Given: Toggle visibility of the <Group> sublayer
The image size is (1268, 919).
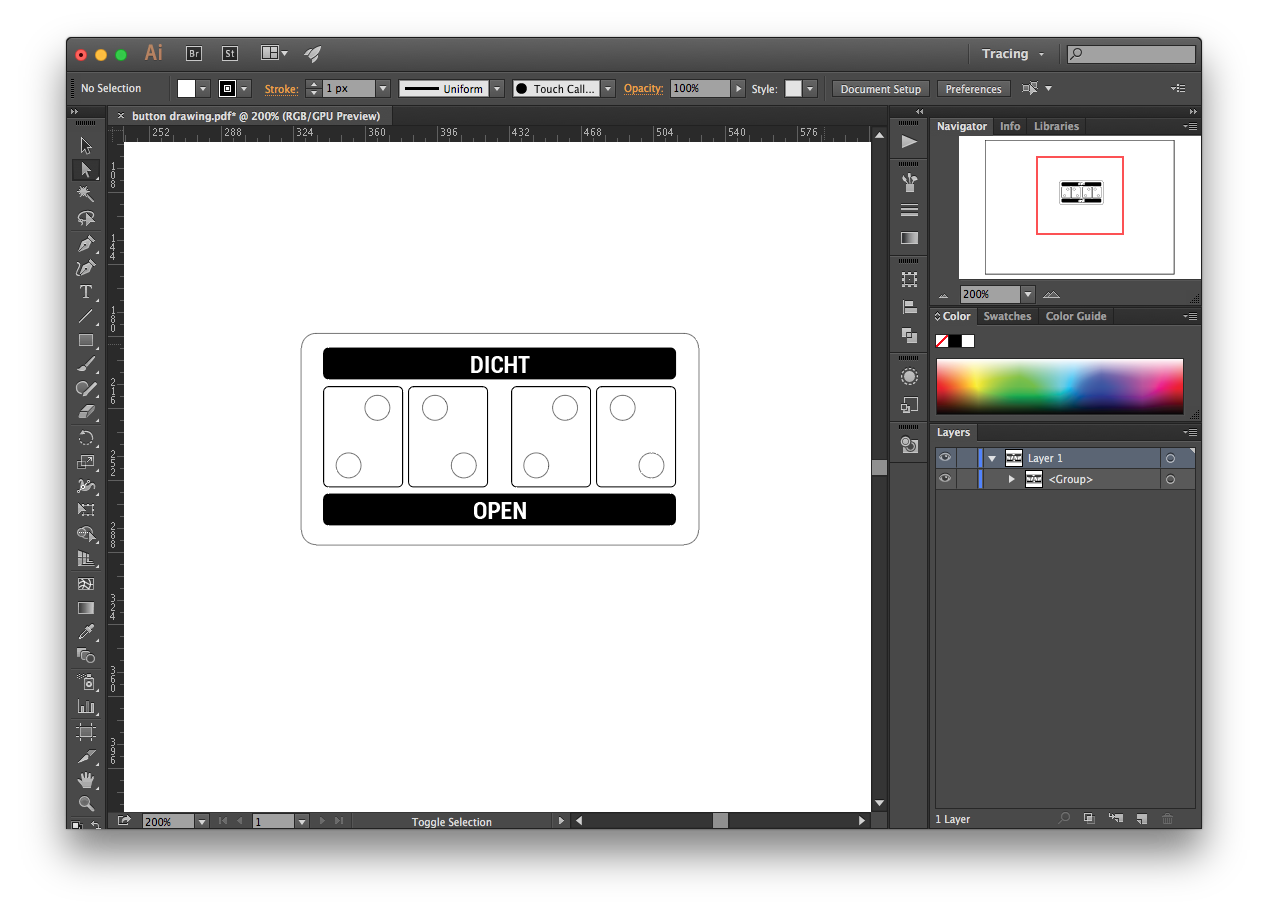Looking at the screenshot, I should tap(945, 479).
